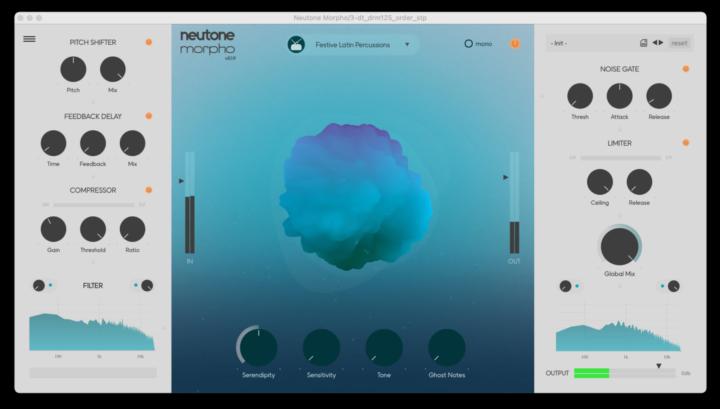Go to previous preset arrow
The height and width of the screenshot is (409, 720).
coord(655,43)
